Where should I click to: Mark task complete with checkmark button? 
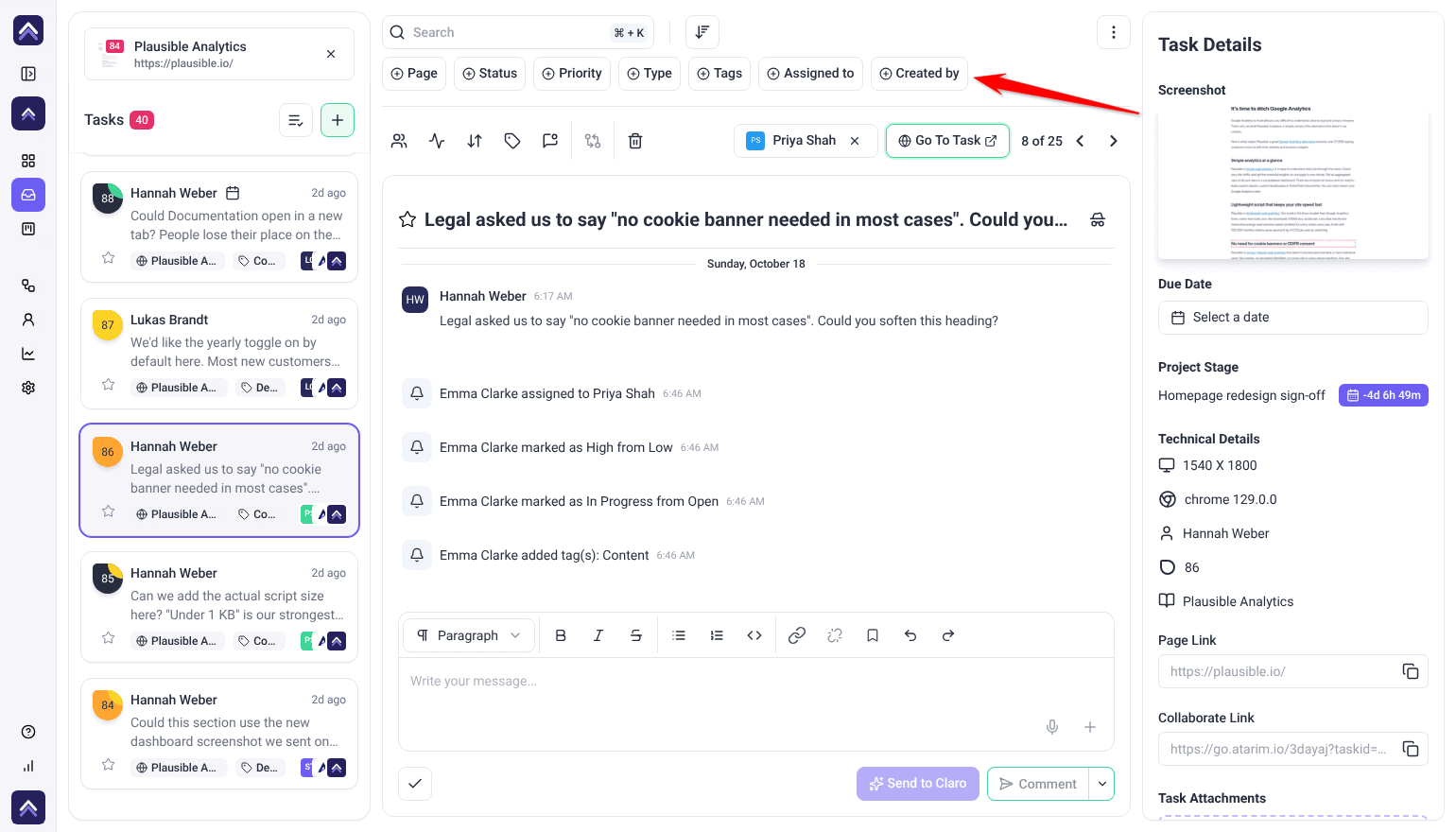point(415,784)
